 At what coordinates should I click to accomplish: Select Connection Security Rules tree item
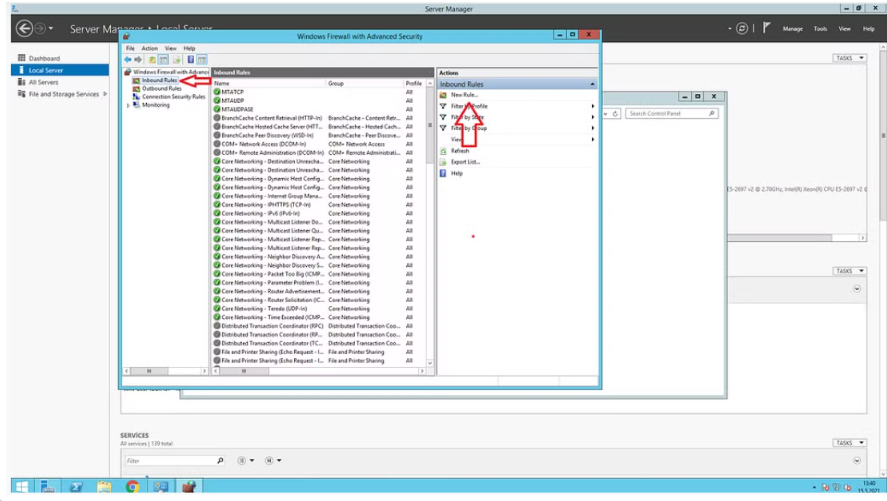tap(174, 97)
